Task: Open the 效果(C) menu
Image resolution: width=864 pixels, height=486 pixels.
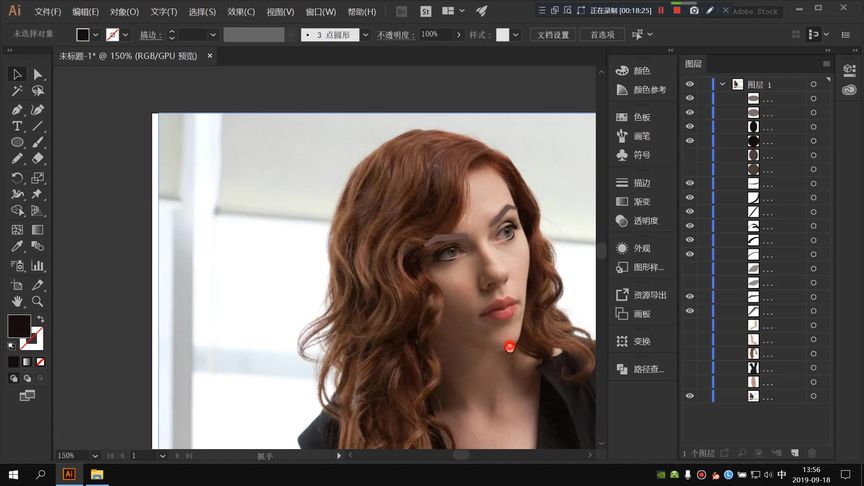Action: [241, 12]
